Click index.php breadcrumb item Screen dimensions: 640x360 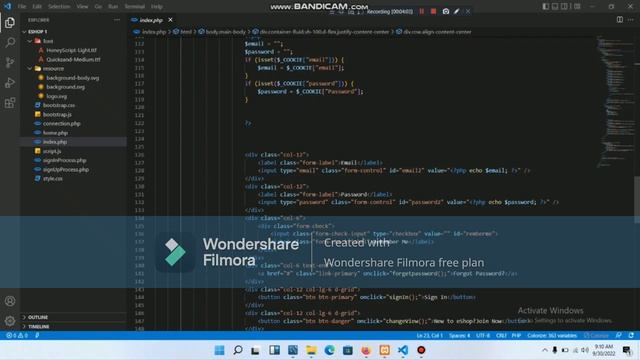[153, 32]
